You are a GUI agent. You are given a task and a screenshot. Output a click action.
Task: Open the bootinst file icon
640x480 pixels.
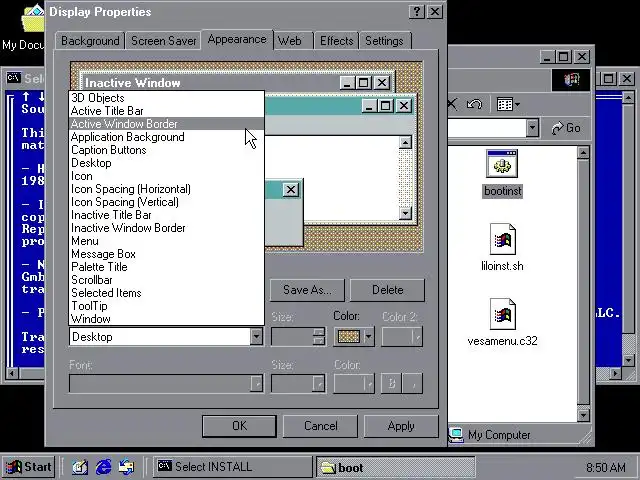pos(502,164)
